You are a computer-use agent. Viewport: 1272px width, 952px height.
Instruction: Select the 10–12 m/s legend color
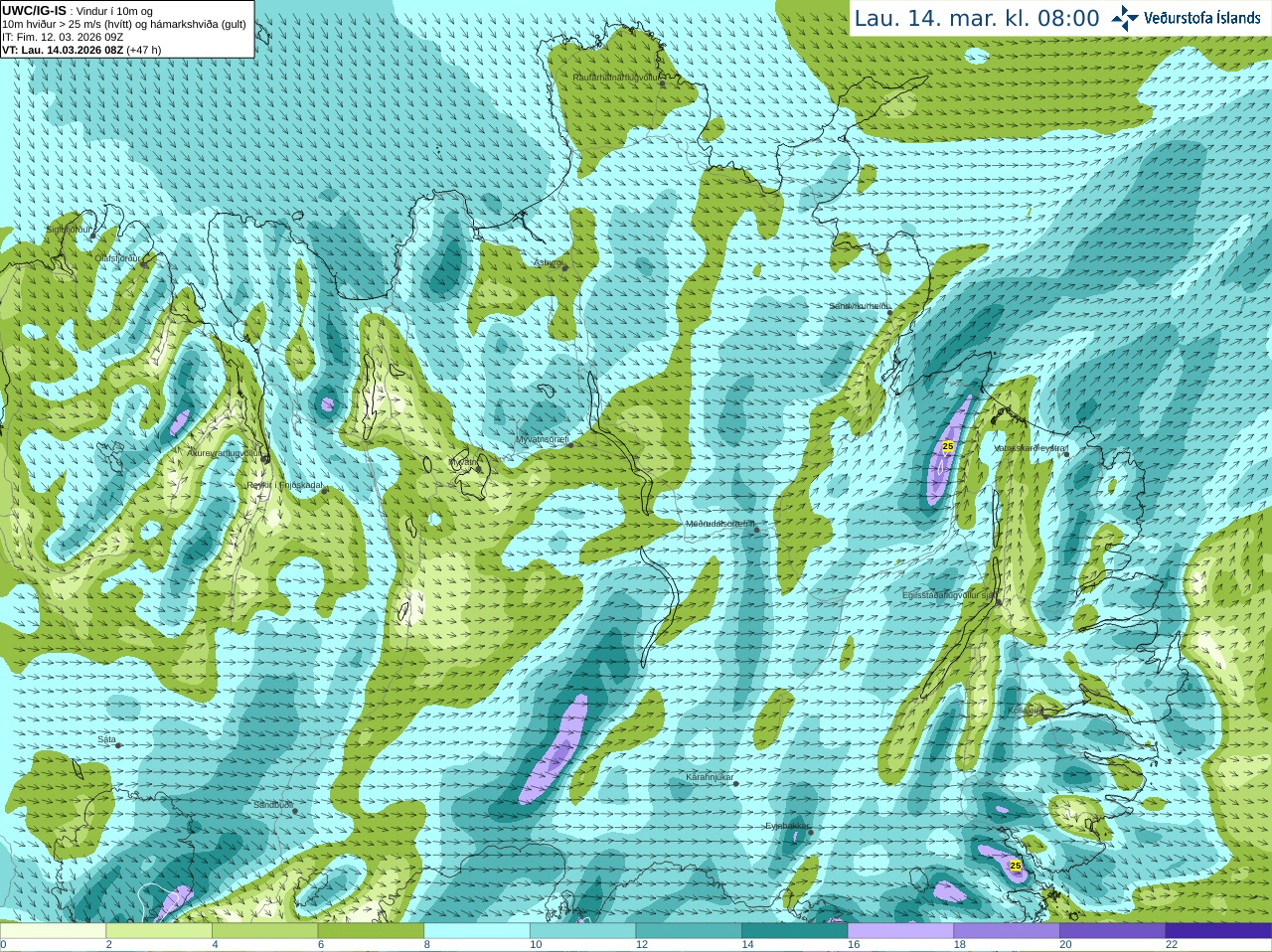pos(582,931)
